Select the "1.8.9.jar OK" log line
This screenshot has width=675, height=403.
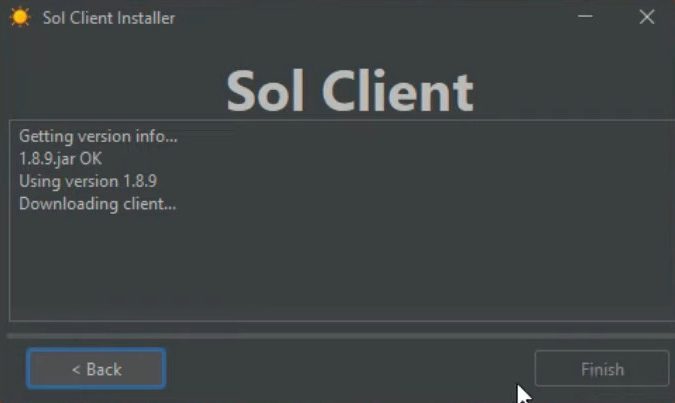(x=60, y=159)
